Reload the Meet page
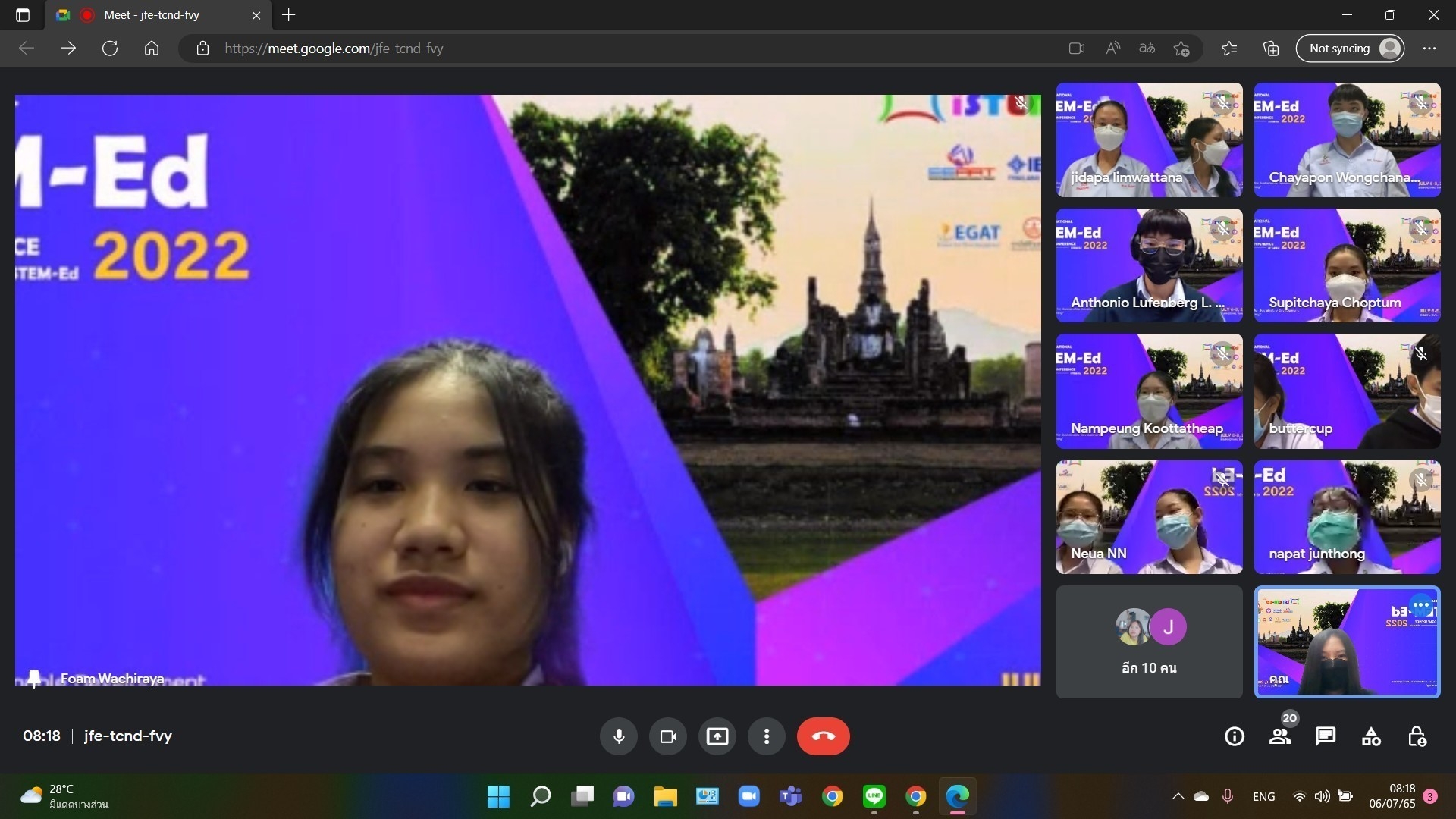 [110, 49]
